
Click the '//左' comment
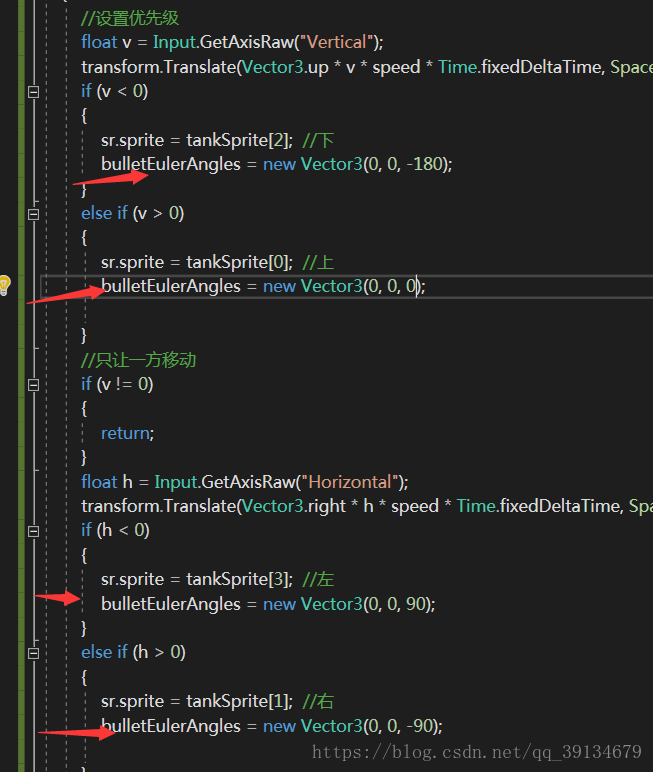coord(318,579)
